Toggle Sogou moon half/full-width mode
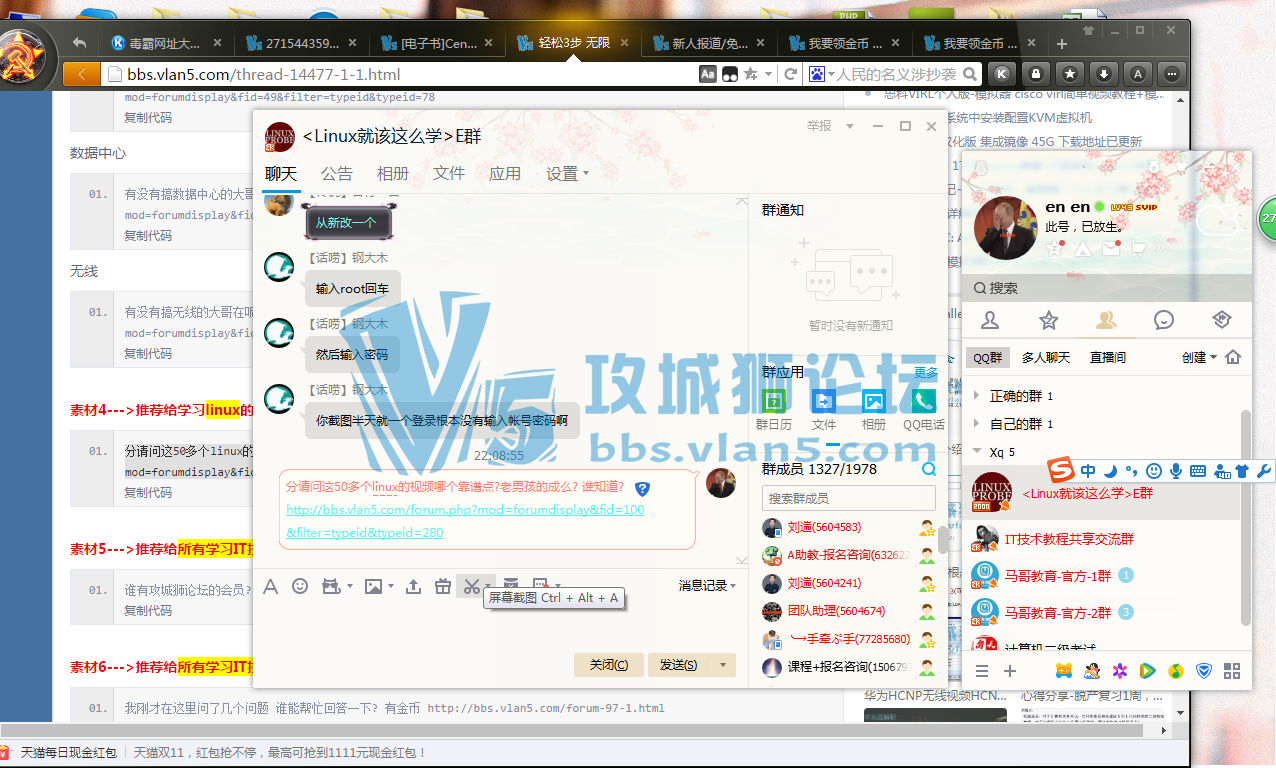 [x=1111, y=470]
